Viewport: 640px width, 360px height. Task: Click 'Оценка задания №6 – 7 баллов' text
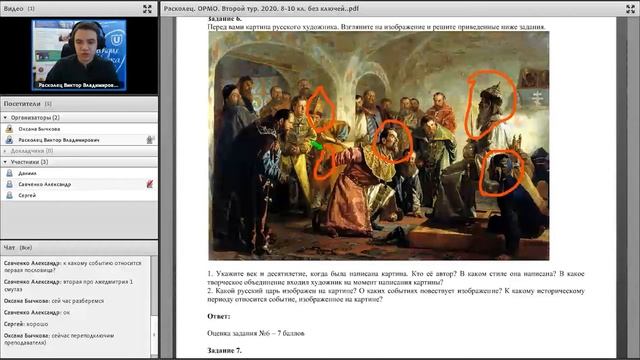pos(256,333)
